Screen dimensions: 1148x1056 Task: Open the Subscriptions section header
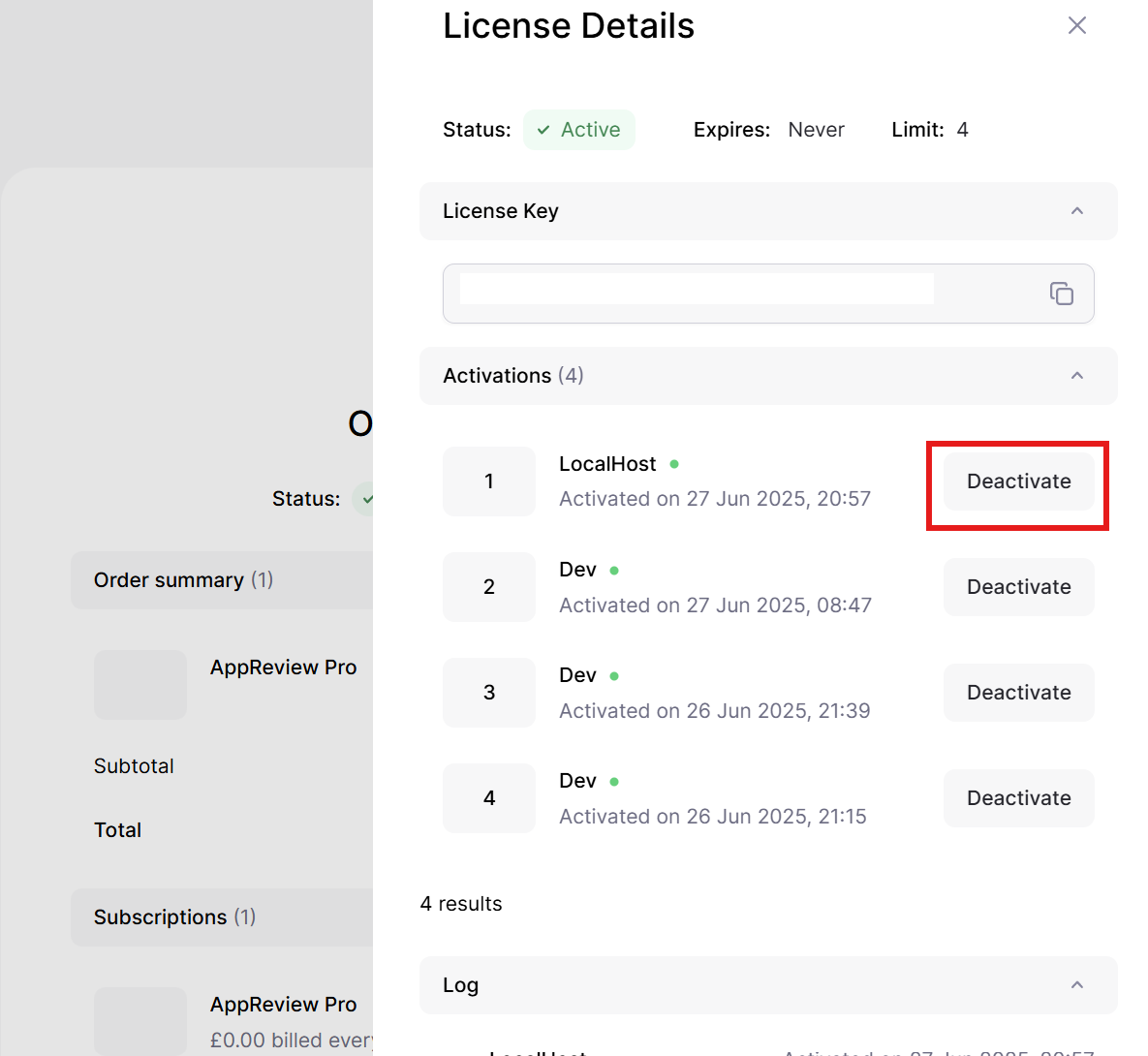tap(223, 917)
